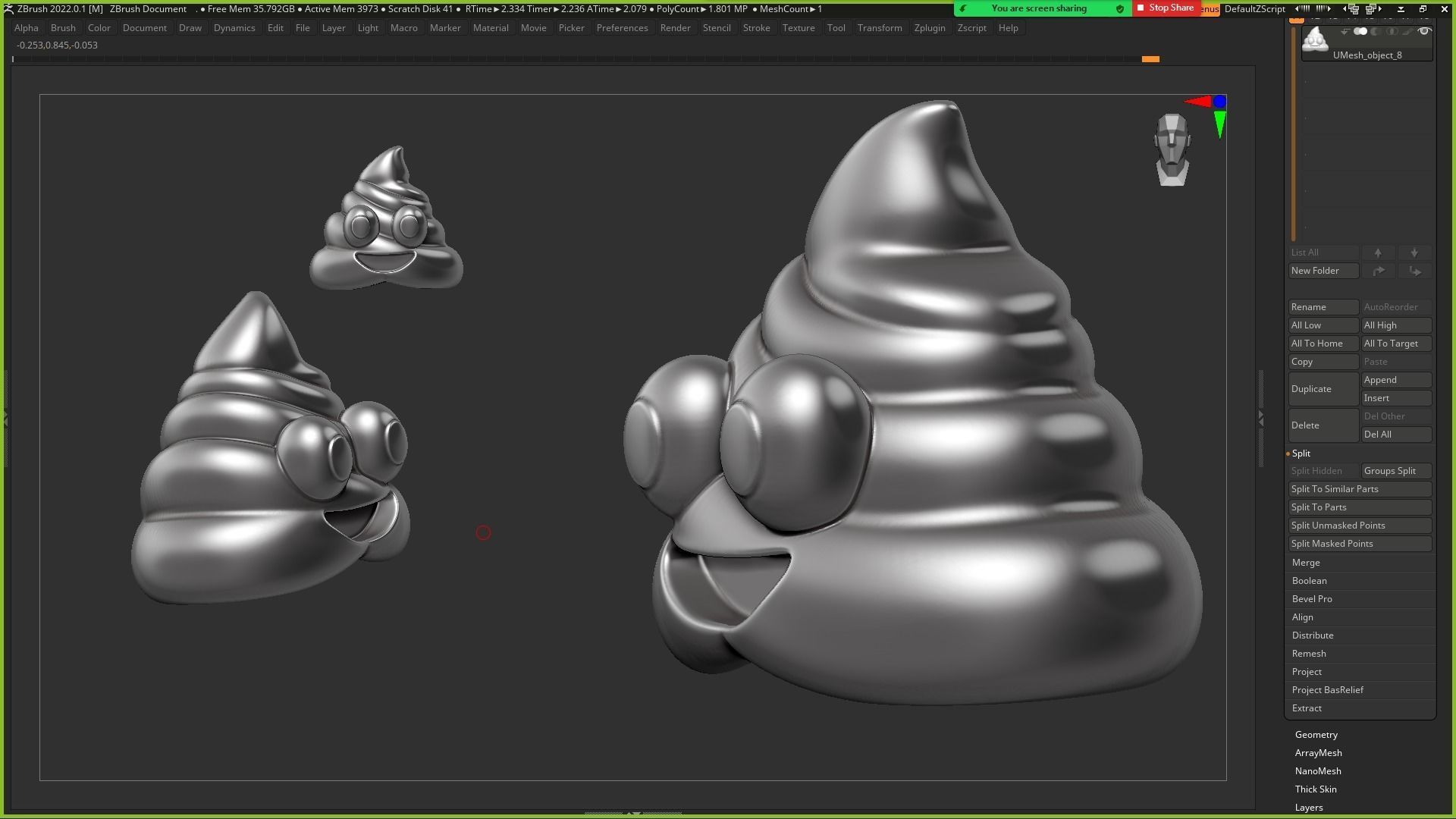The height and width of the screenshot is (819, 1456).
Task: Open the Geometry subpalette
Action: click(1316, 735)
